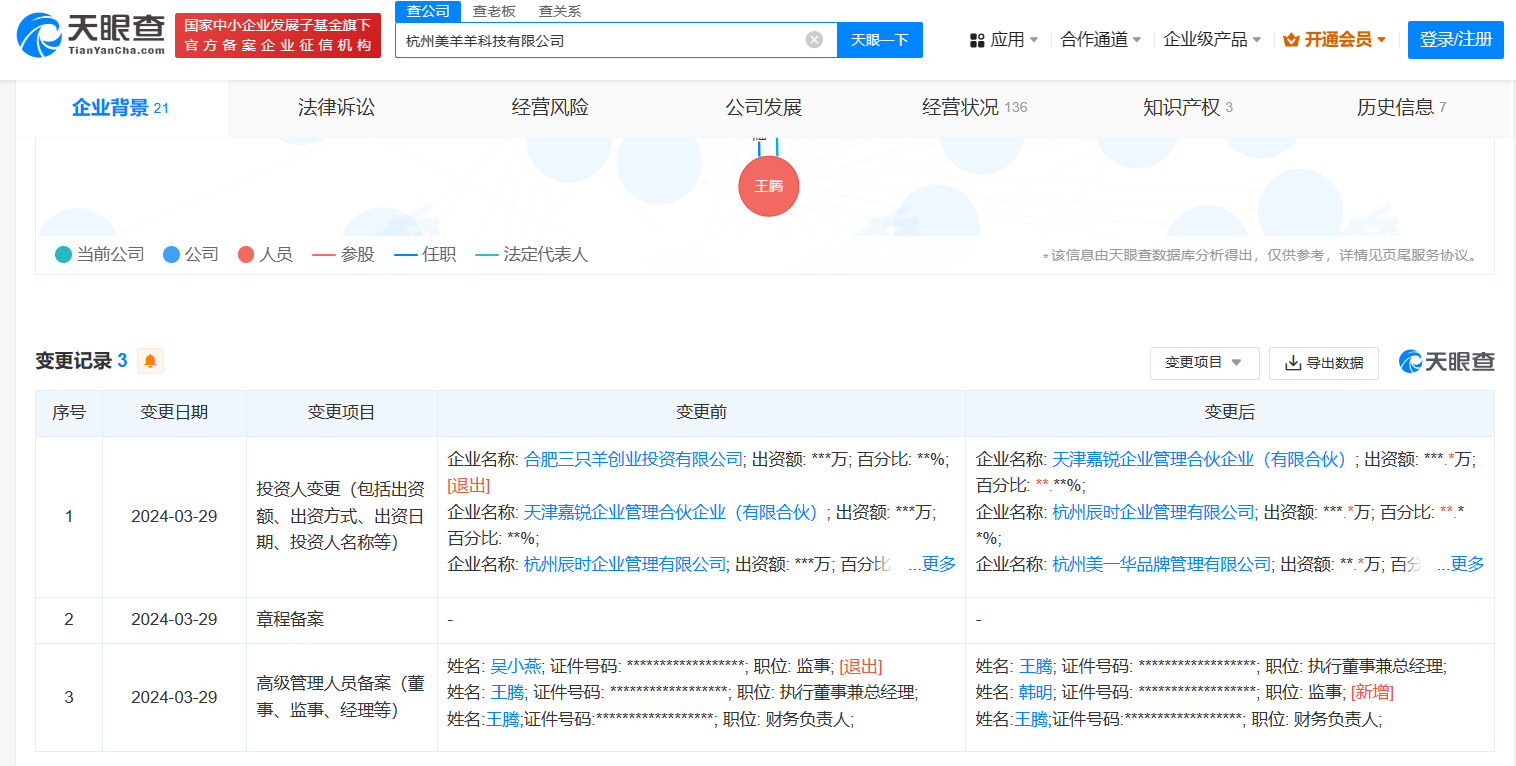
Task: Click the 人员 legend item
Action: pyautogui.click(x=265, y=255)
